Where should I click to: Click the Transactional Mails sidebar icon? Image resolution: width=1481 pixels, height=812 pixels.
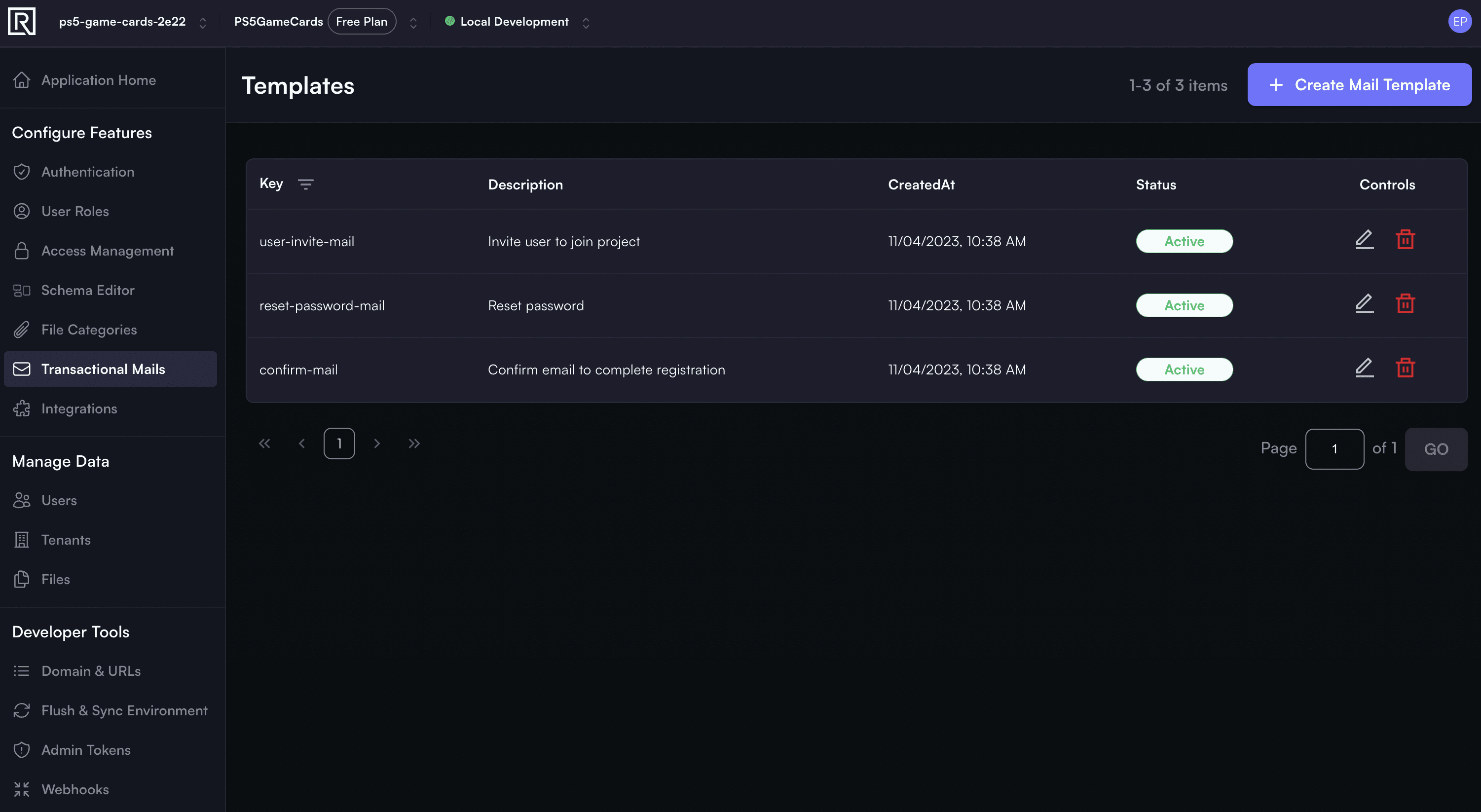click(21, 368)
